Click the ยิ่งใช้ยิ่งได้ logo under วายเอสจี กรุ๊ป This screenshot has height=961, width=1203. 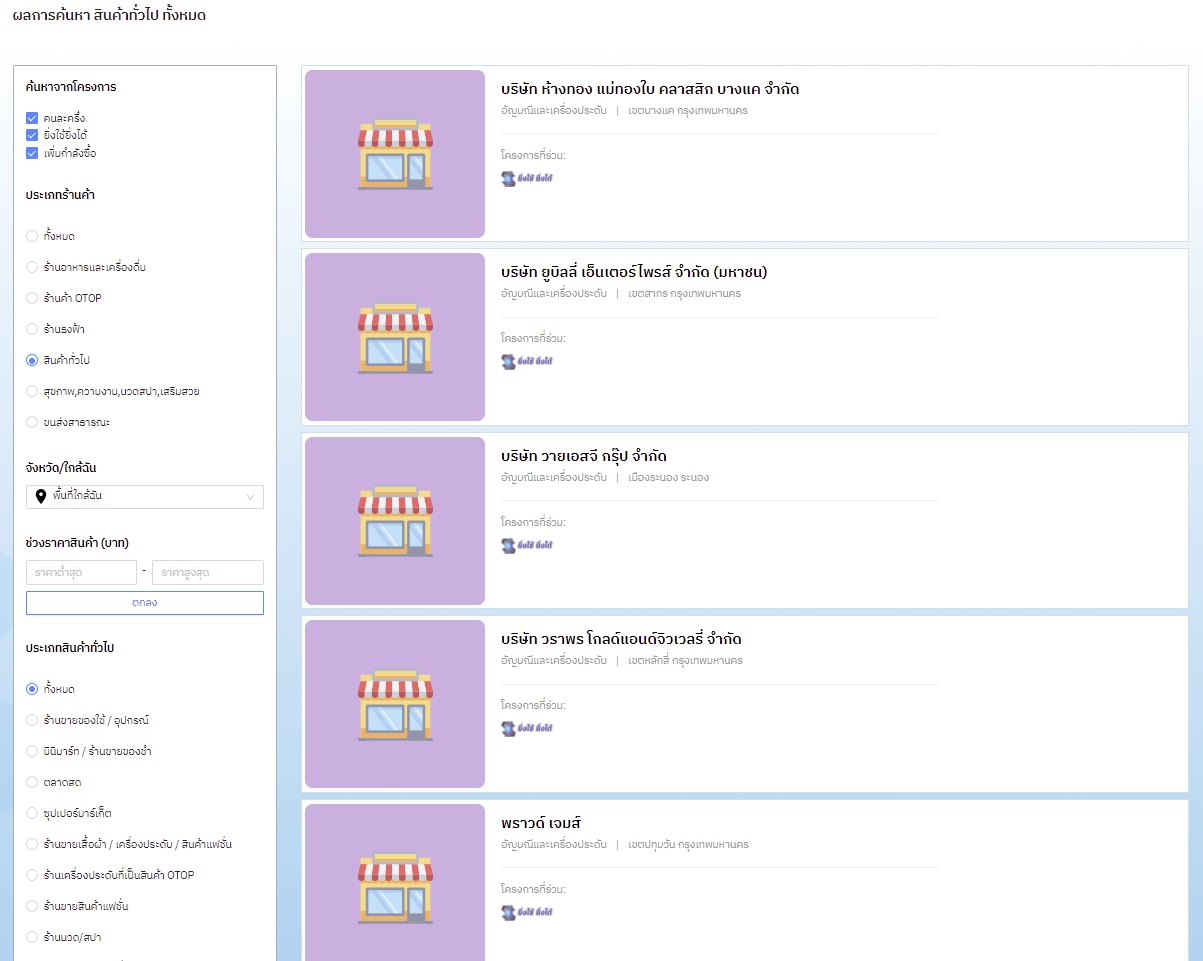pos(527,545)
